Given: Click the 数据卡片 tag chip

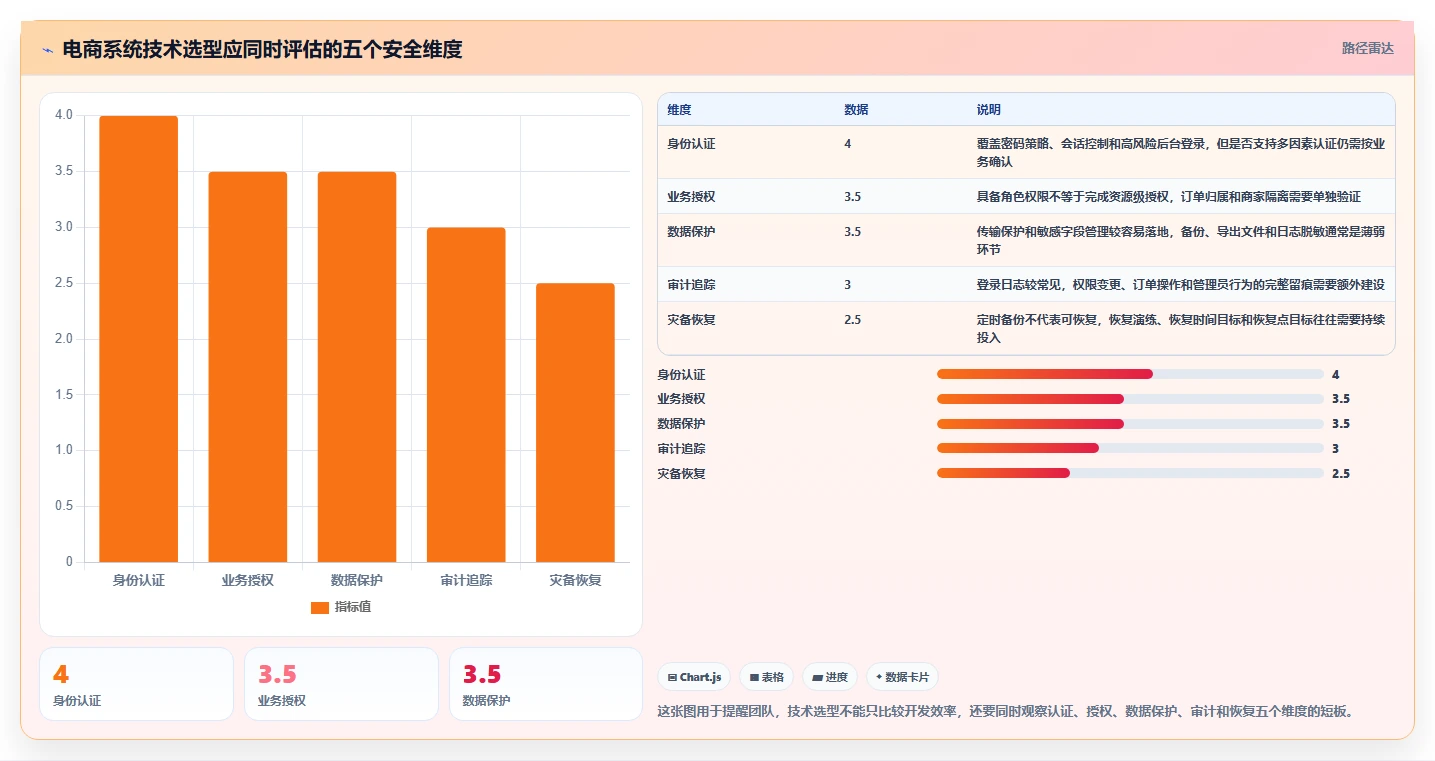Looking at the screenshot, I should click(x=902, y=677).
